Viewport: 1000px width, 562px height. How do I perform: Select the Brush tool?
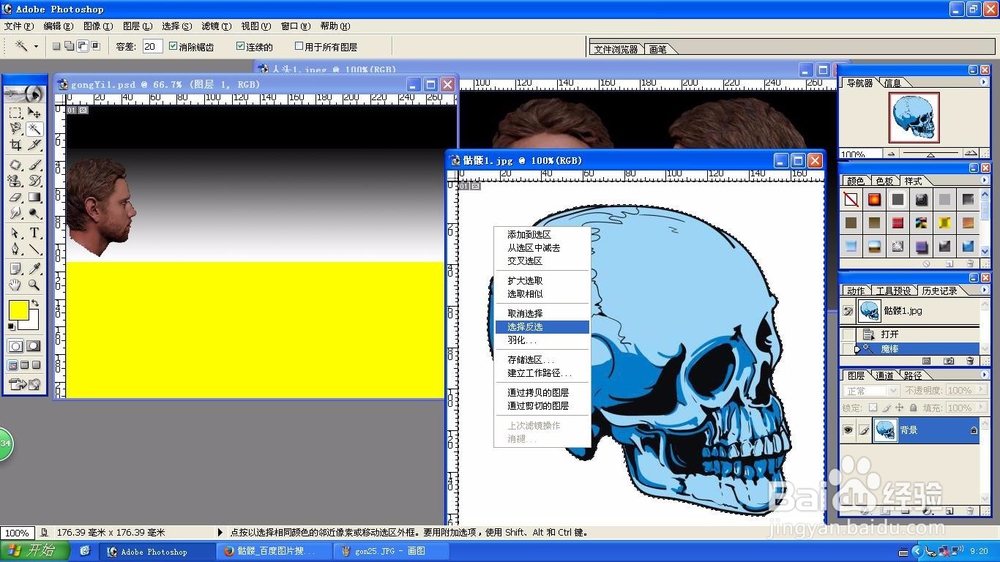34,165
